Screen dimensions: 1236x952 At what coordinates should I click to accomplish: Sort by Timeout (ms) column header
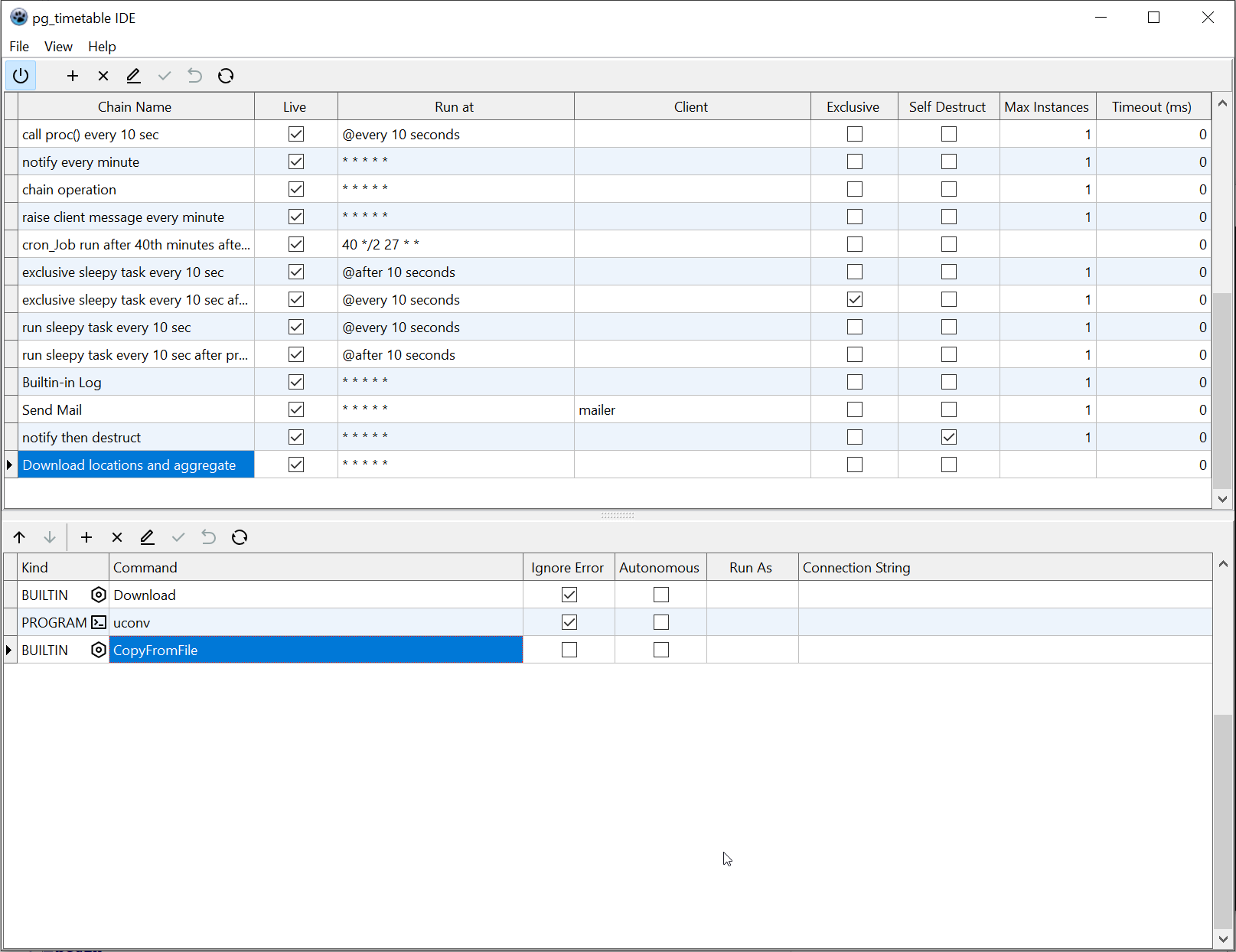tap(1153, 107)
